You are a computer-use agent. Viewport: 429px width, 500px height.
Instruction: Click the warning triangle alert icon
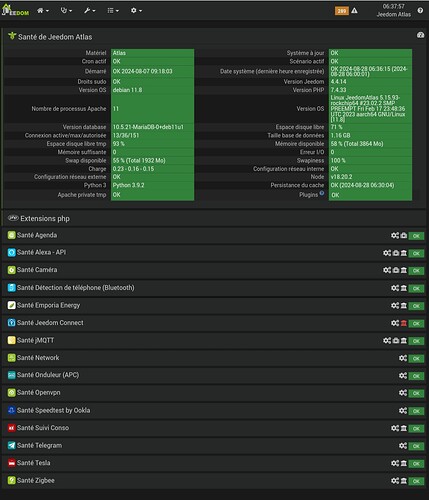(354, 11)
